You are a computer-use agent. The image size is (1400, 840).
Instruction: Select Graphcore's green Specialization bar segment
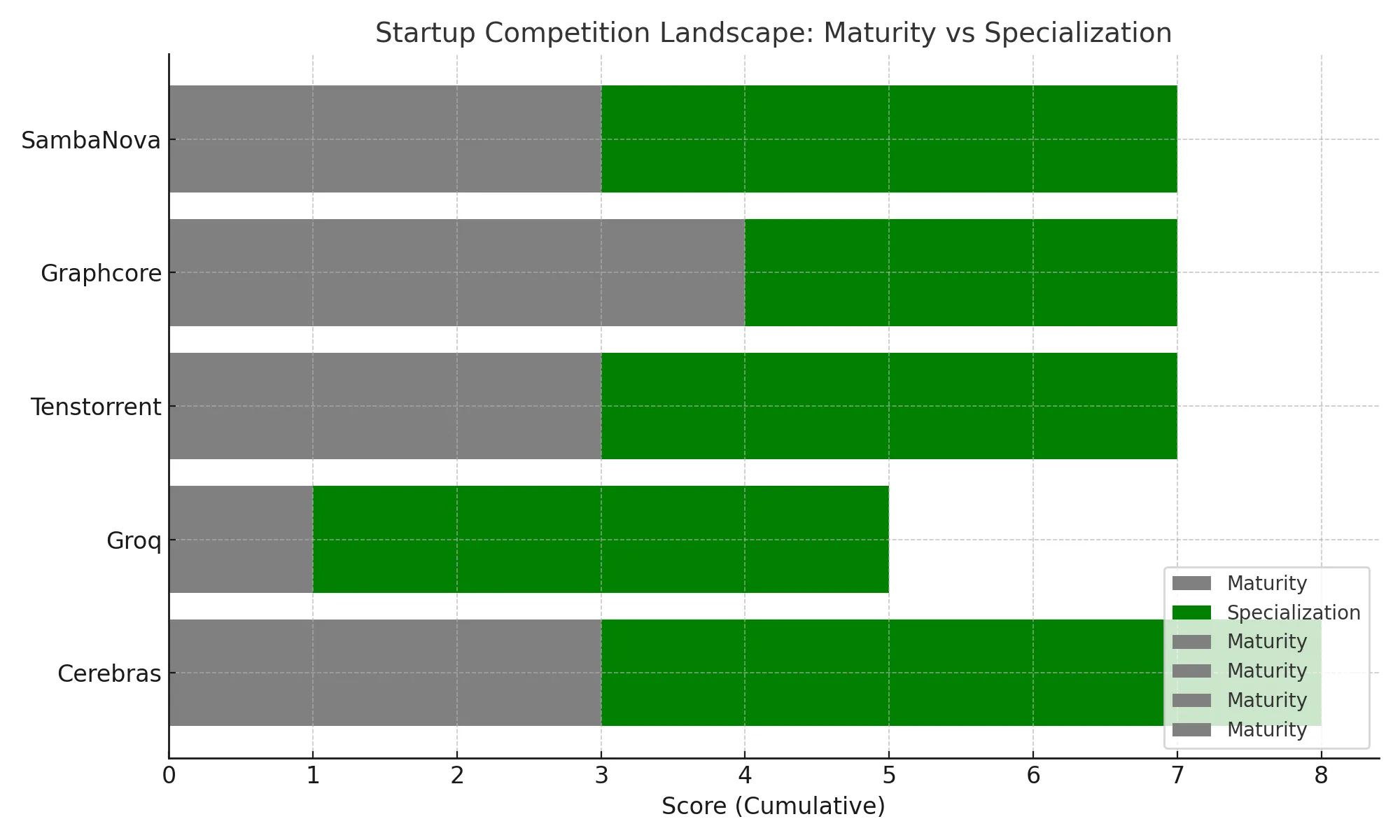point(960,272)
